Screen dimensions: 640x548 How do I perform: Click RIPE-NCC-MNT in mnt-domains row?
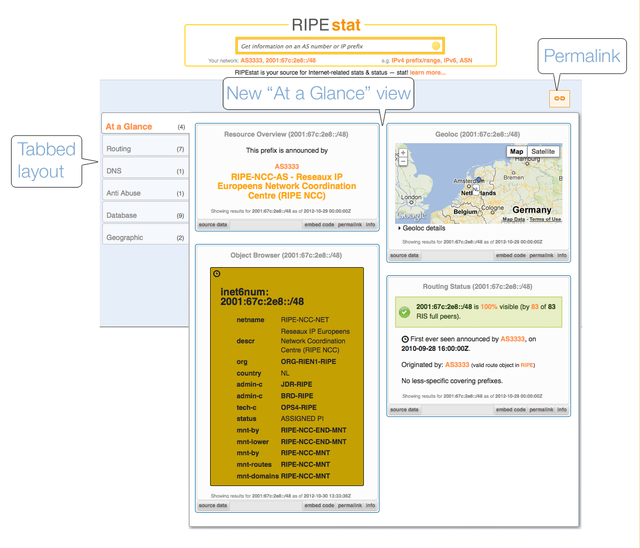pyautogui.click(x=305, y=476)
